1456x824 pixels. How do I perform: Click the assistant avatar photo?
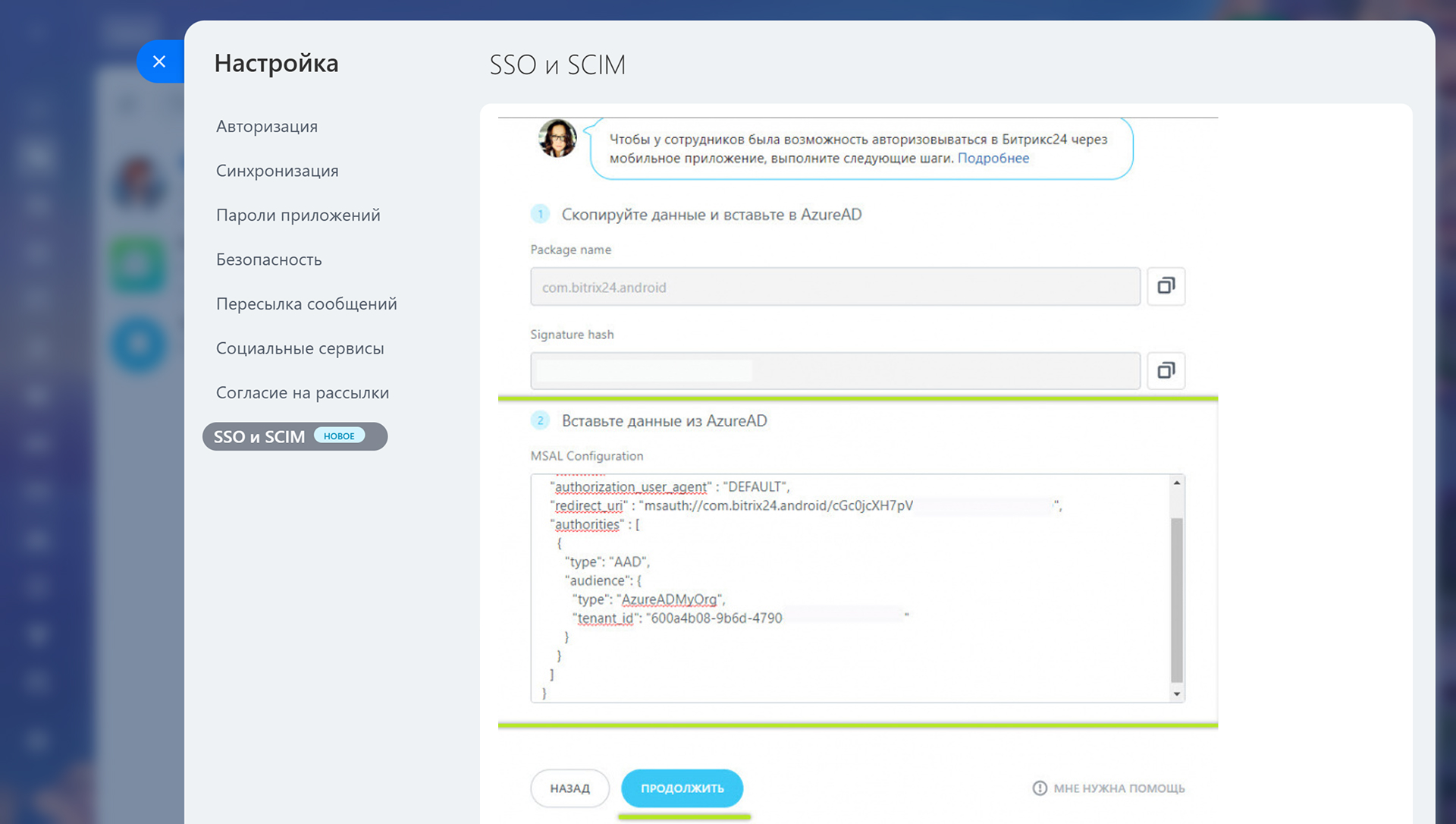(x=557, y=138)
